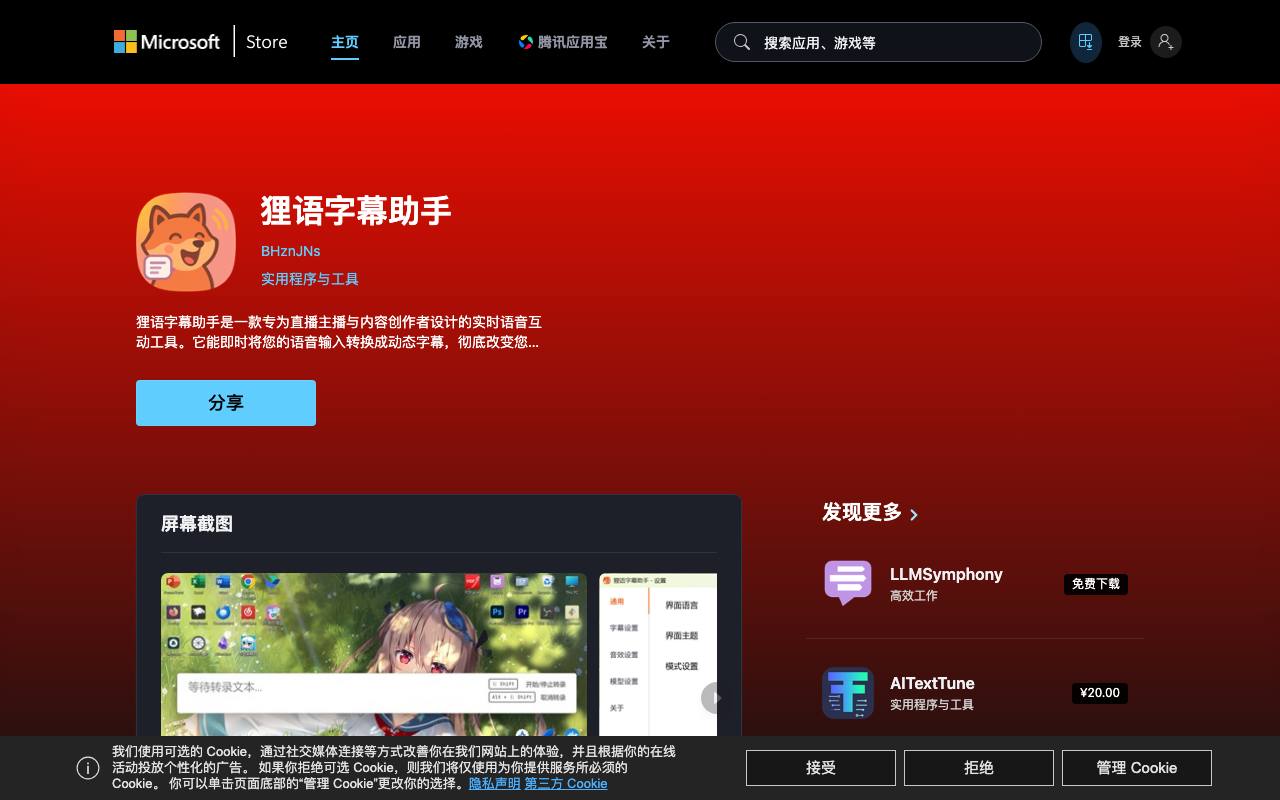The image size is (1280, 800).
Task: Open the 第三方 Cookie link
Action: click(x=566, y=784)
